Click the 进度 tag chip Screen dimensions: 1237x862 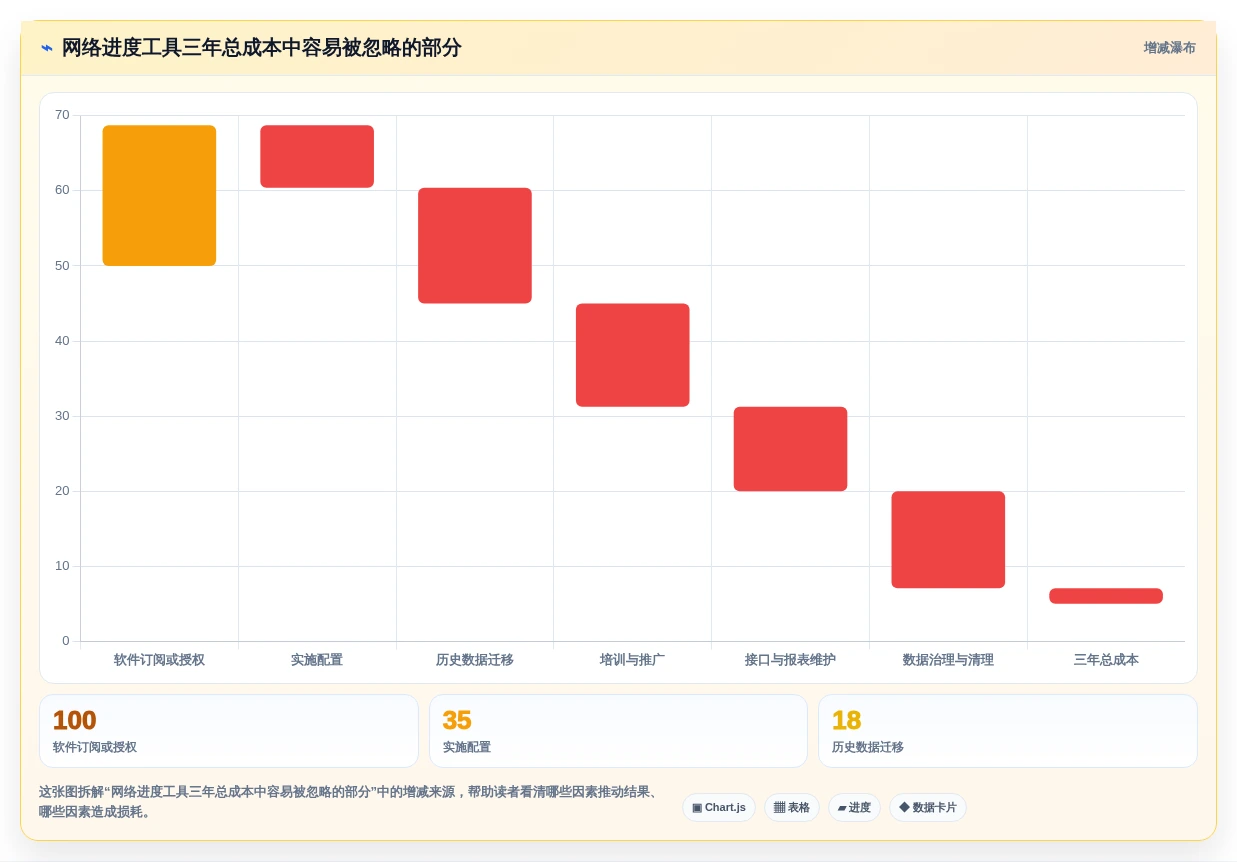click(854, 808)
